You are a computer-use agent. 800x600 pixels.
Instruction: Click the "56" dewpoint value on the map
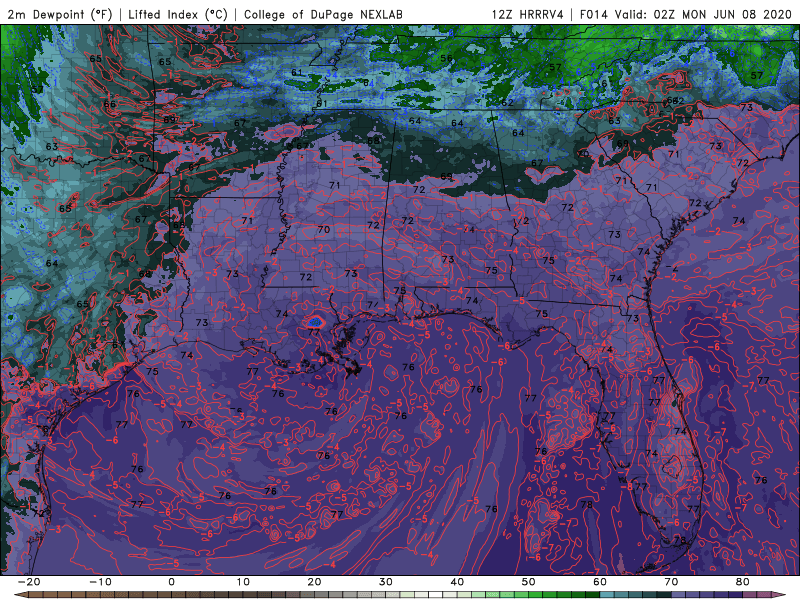point(446,58)
